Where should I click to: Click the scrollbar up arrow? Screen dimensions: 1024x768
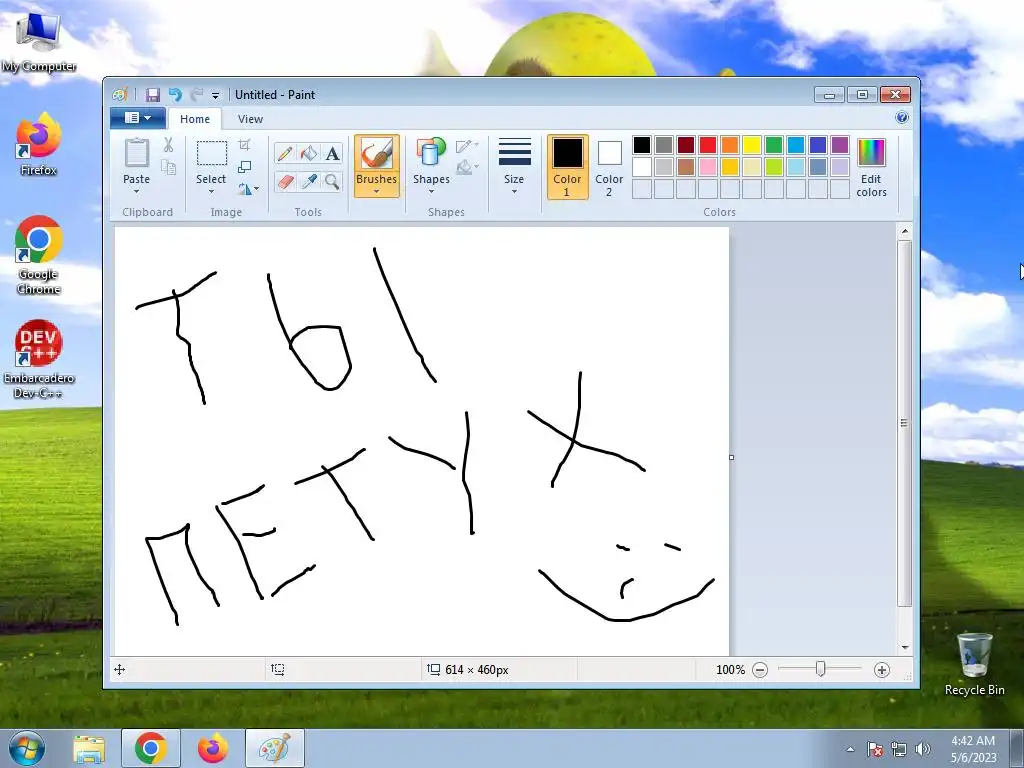click(x=904, y=231)
